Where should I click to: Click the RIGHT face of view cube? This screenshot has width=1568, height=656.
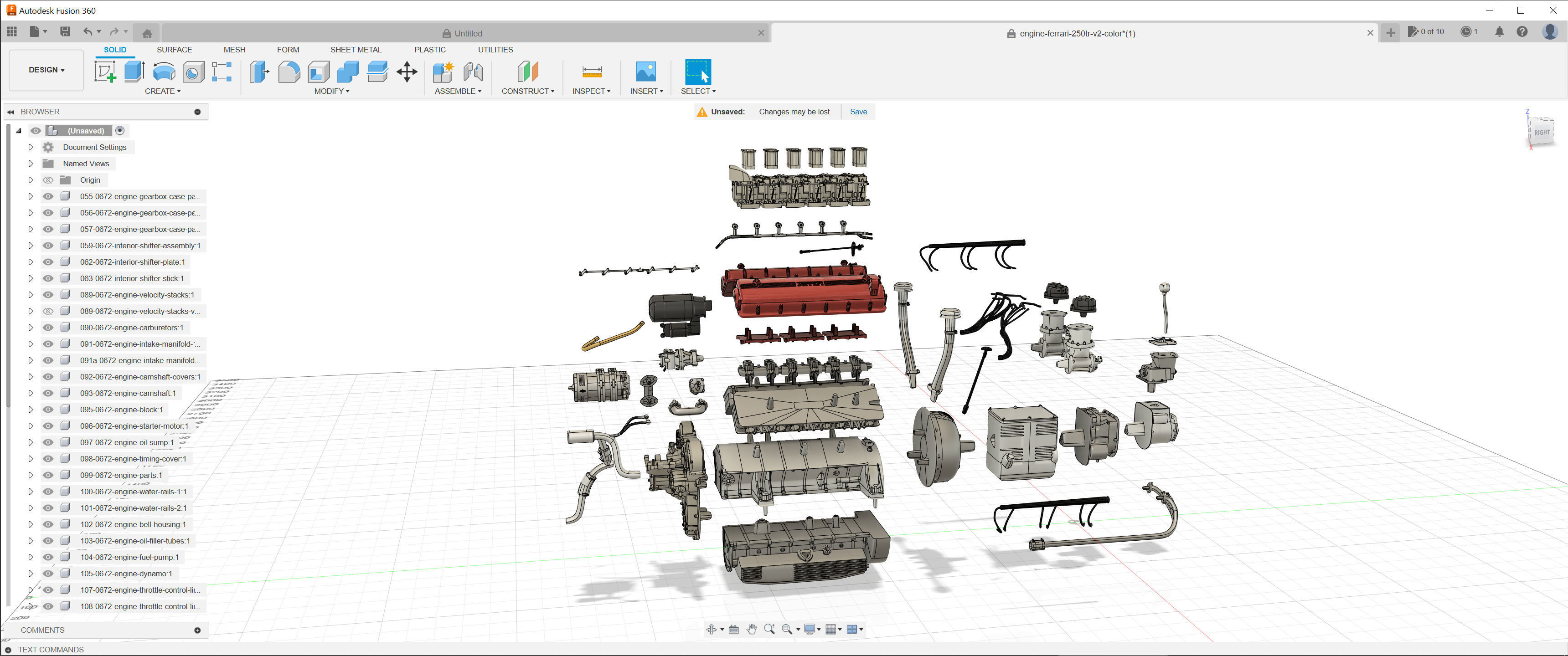pyautogui.click(x=1541, y=132)
